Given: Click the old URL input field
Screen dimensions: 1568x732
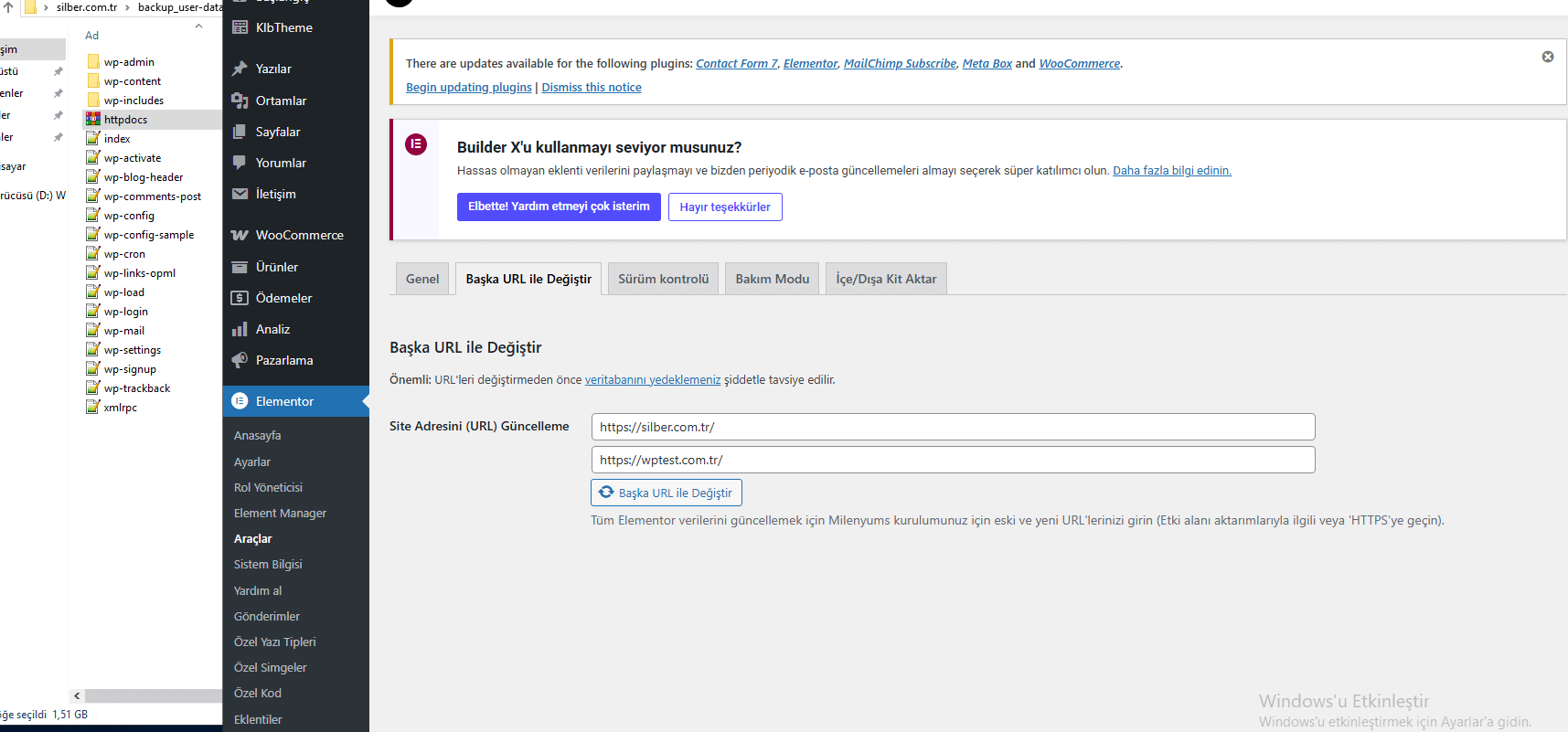Looking at the screenshot, I should [953, 427].
